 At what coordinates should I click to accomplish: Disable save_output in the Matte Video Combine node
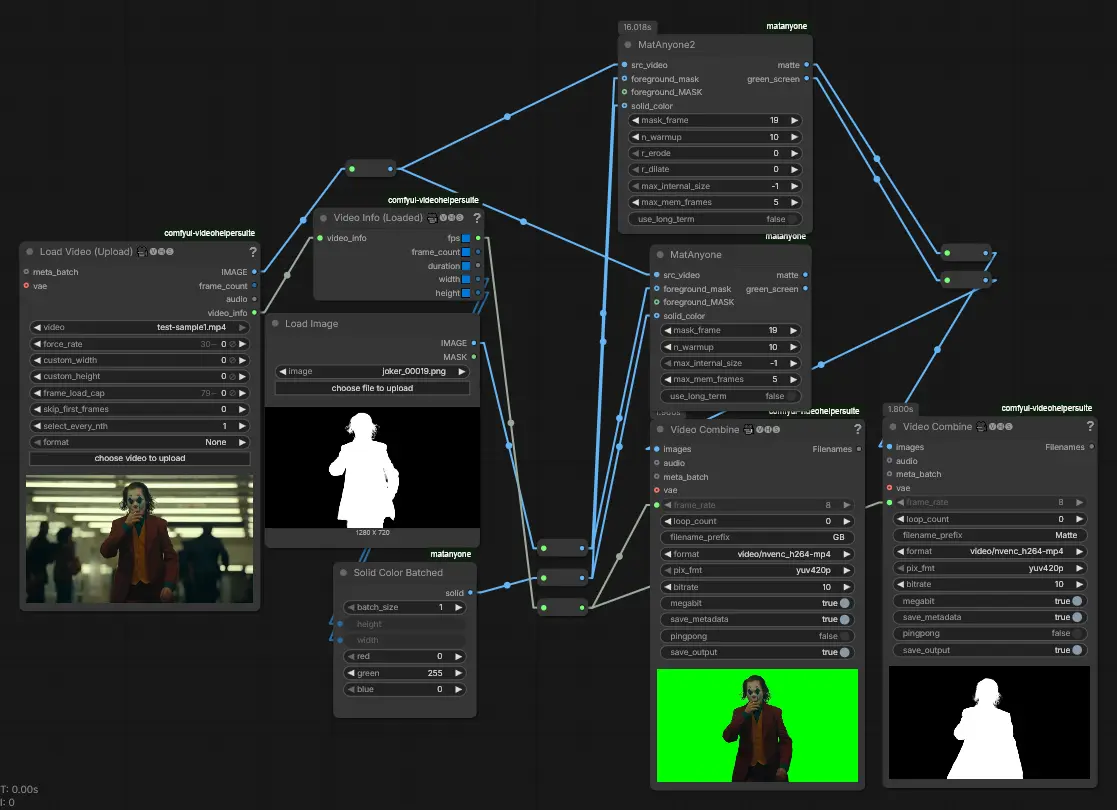coord(1077,650)
